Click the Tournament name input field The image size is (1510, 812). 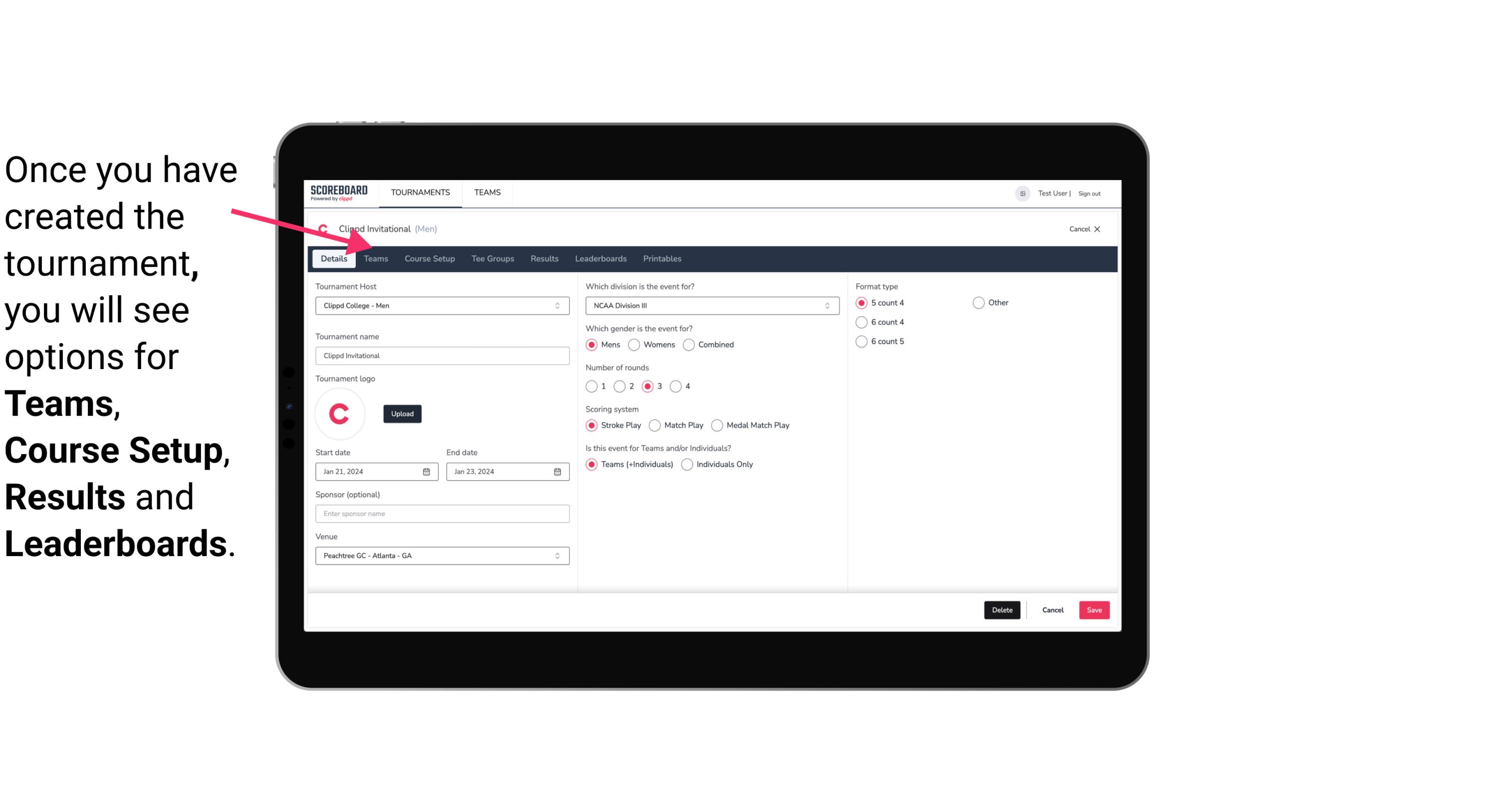[442, 355]
